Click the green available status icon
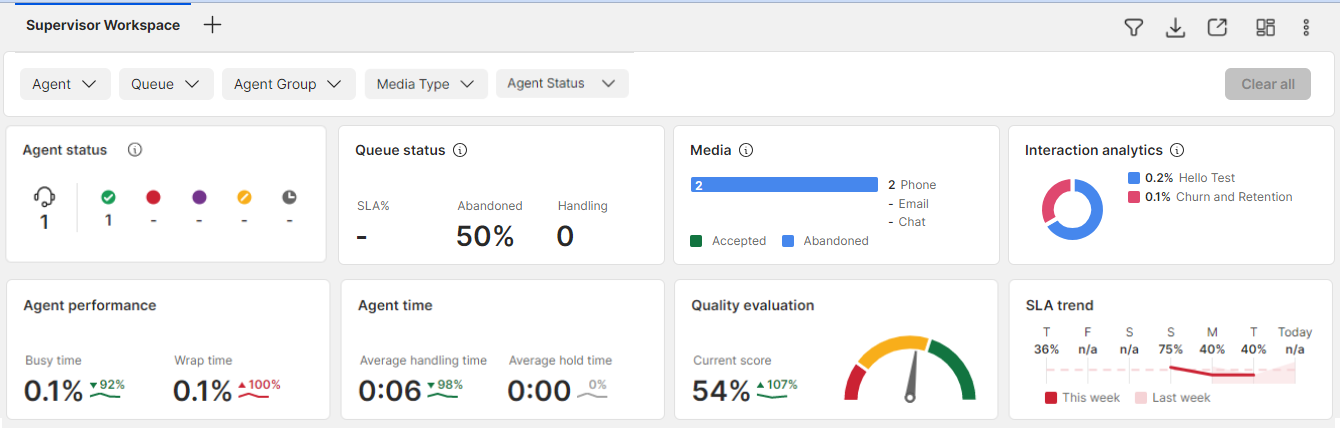 pyautogui.click(x=108, y=197)
